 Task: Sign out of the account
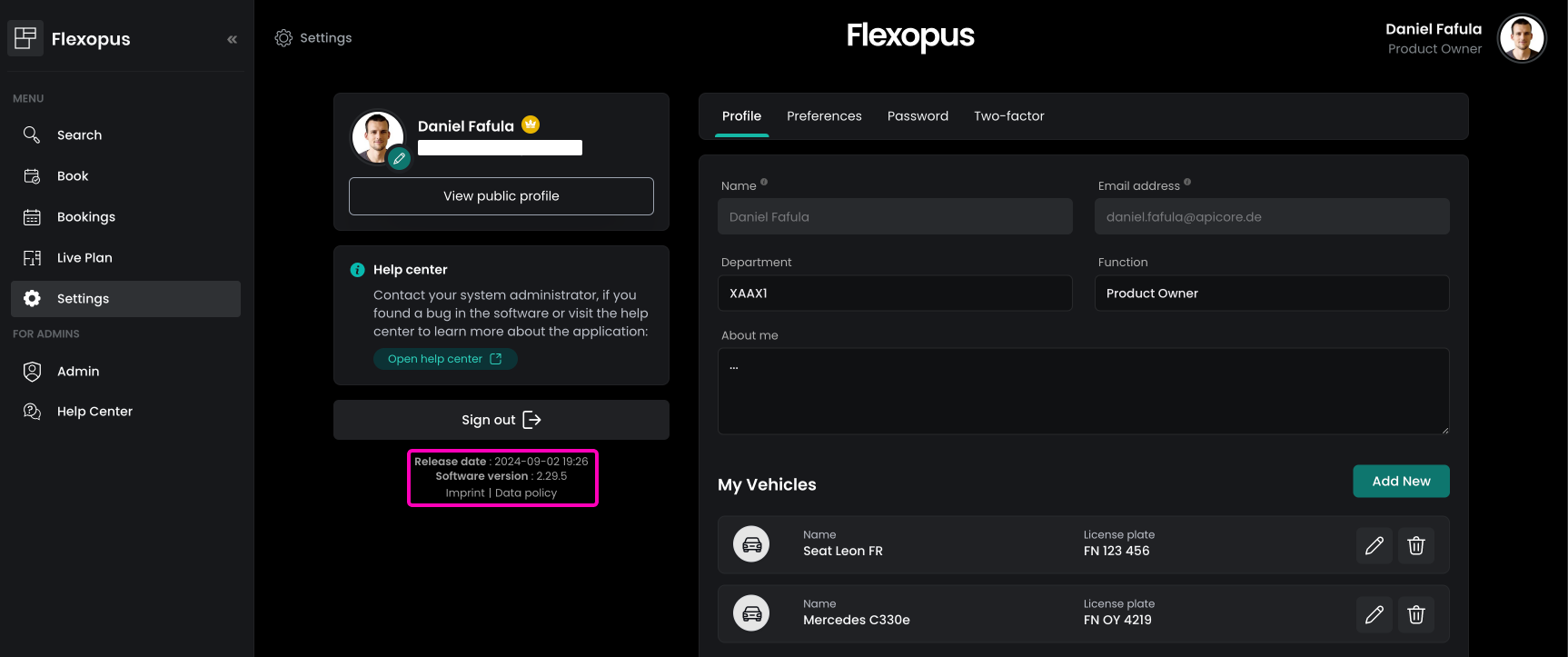pyautogui.click(x=501, y=420)
